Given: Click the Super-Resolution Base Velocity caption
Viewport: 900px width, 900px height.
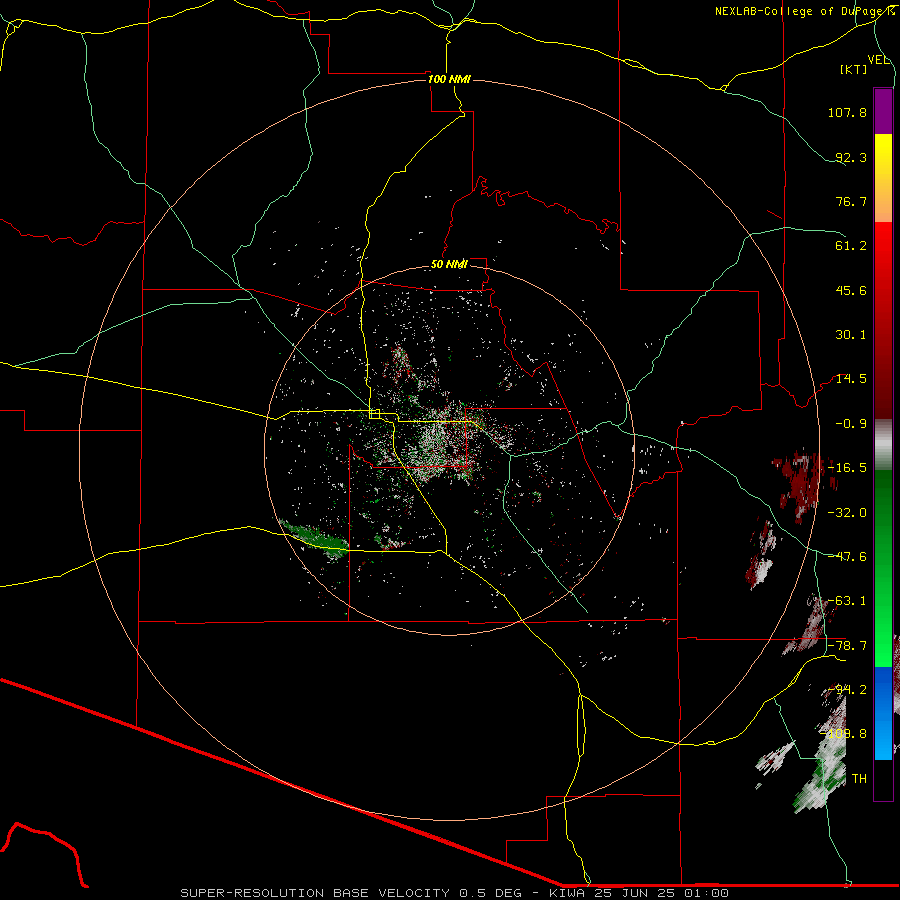Looking at the screenshot, I should pyautogui.click(x=454, y=893).
